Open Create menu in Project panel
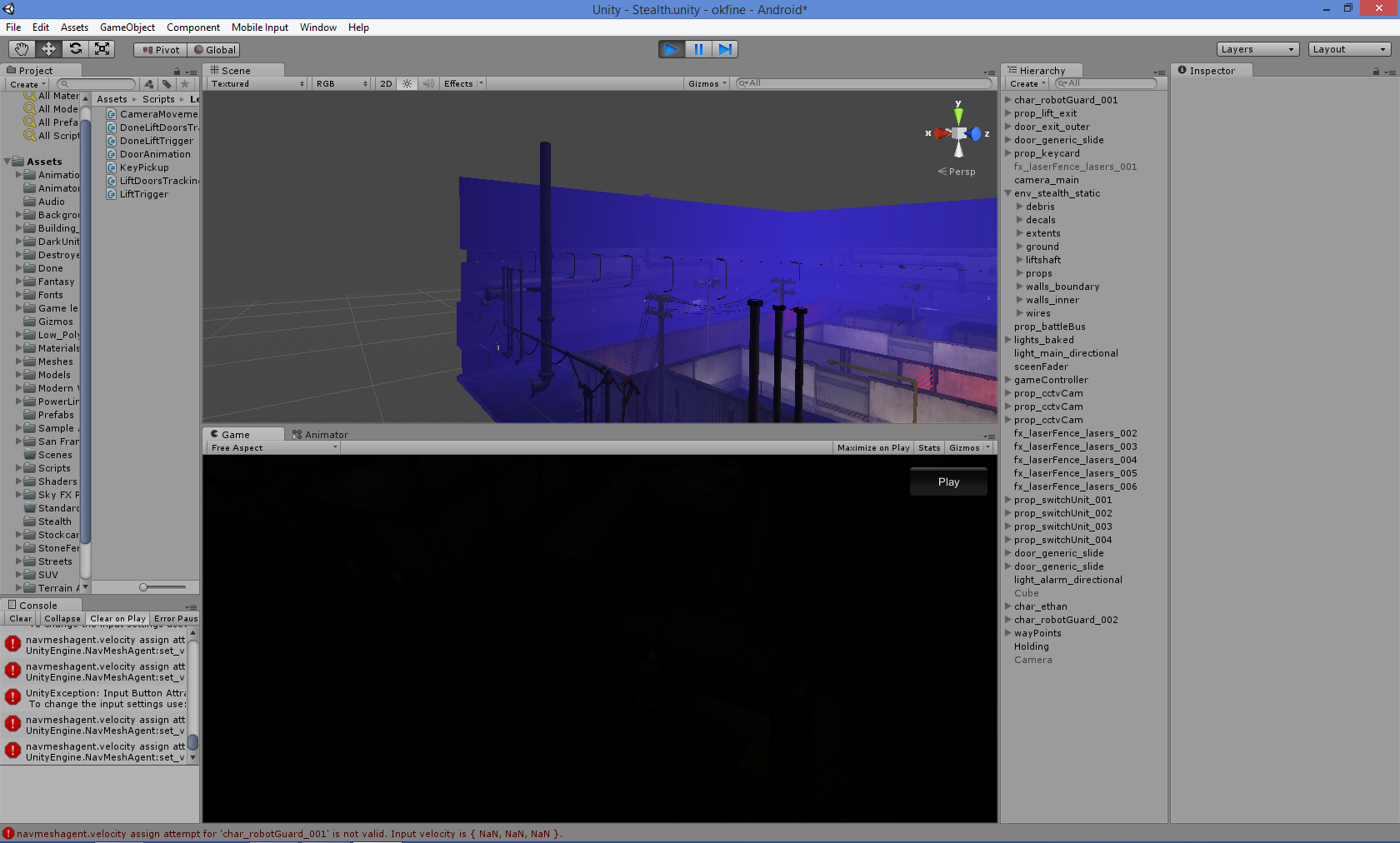The height and width of the screenshot is (843, 1400). coord(27,84)
